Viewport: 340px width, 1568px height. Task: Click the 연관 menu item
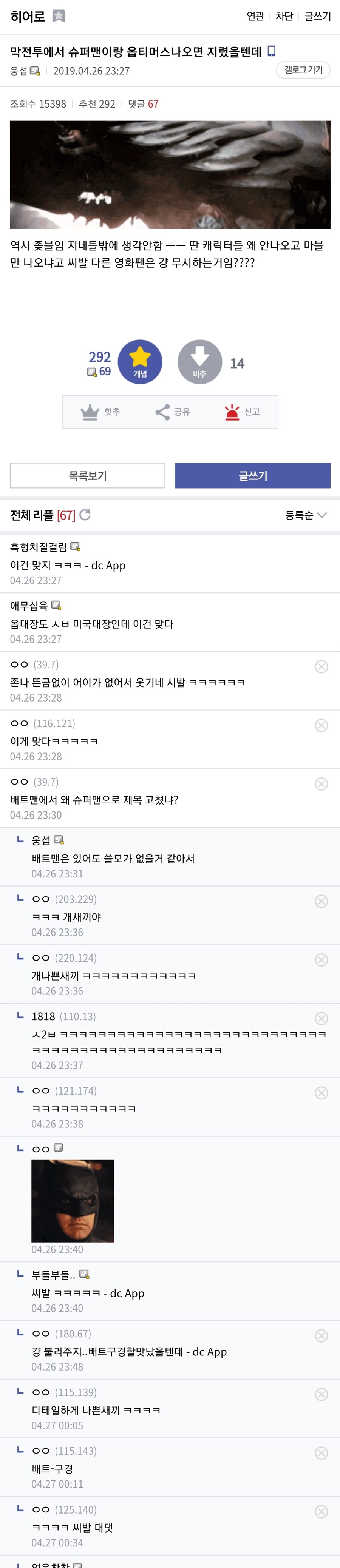point(255,17)
